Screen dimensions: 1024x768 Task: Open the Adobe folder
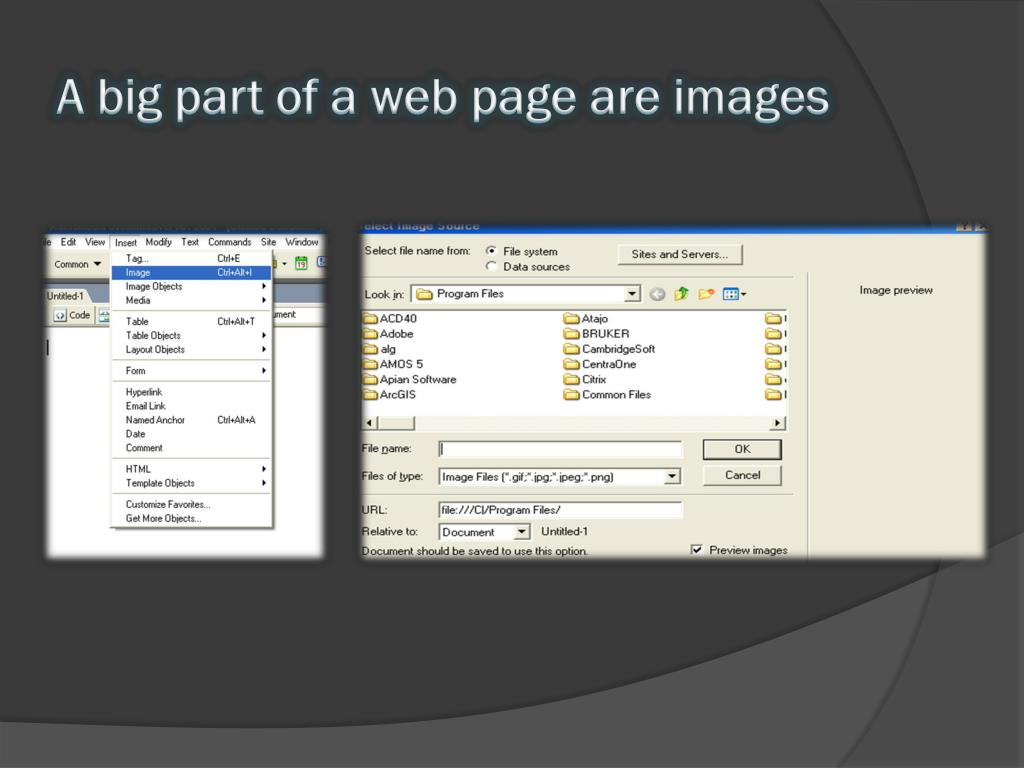389,334
